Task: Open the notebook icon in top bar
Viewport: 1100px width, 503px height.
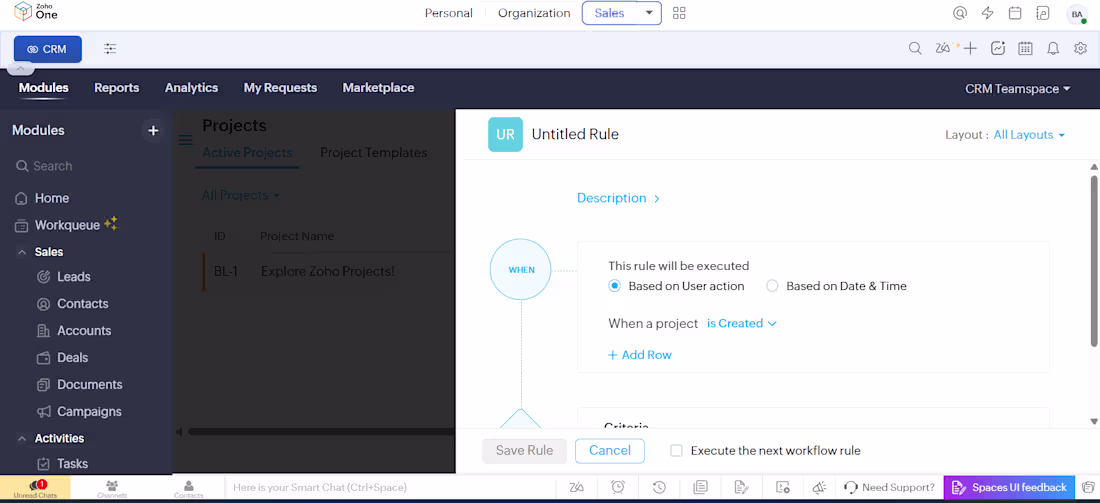Action: tap(1042, 13)
